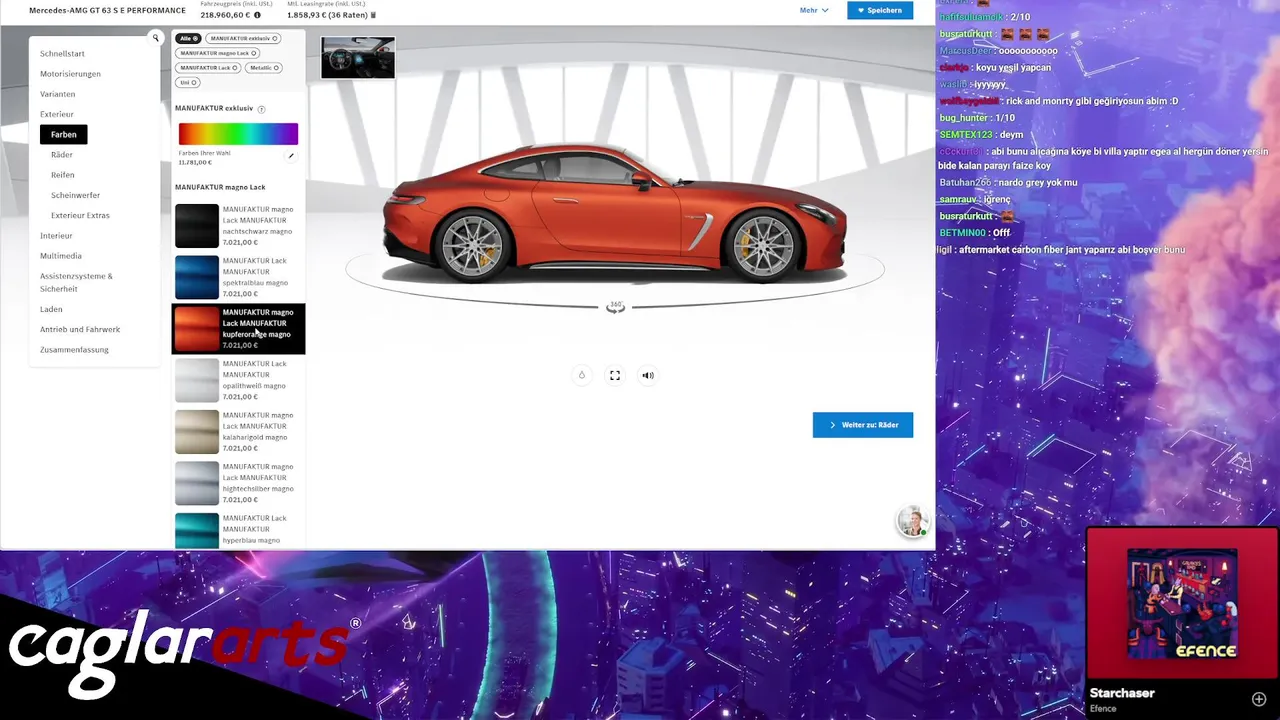Pick the rainbow Farben Ihrer Wahl swatch
The image size is (1280, 720).
[238, 134]
